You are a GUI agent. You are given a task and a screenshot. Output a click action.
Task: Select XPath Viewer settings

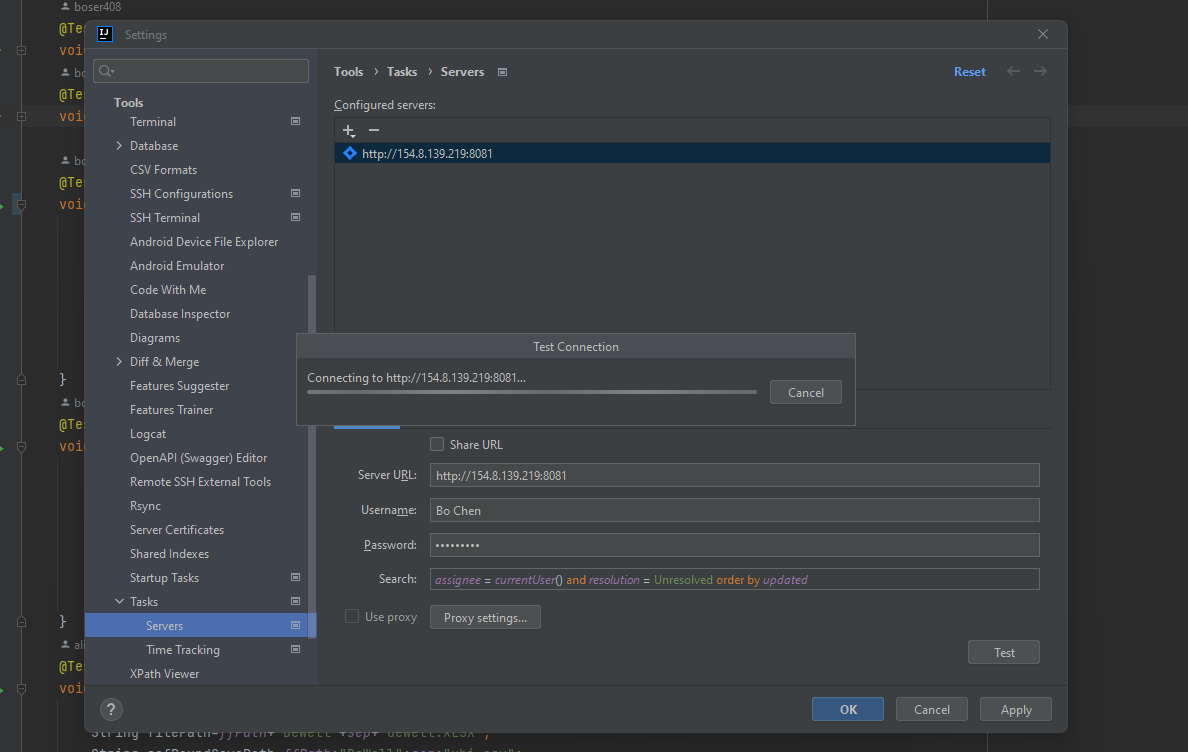tap(164, 674)
